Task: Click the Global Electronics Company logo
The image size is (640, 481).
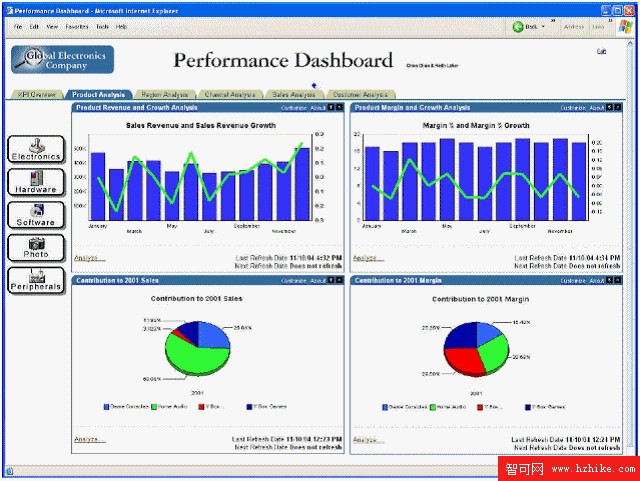Action: [62, 60]
